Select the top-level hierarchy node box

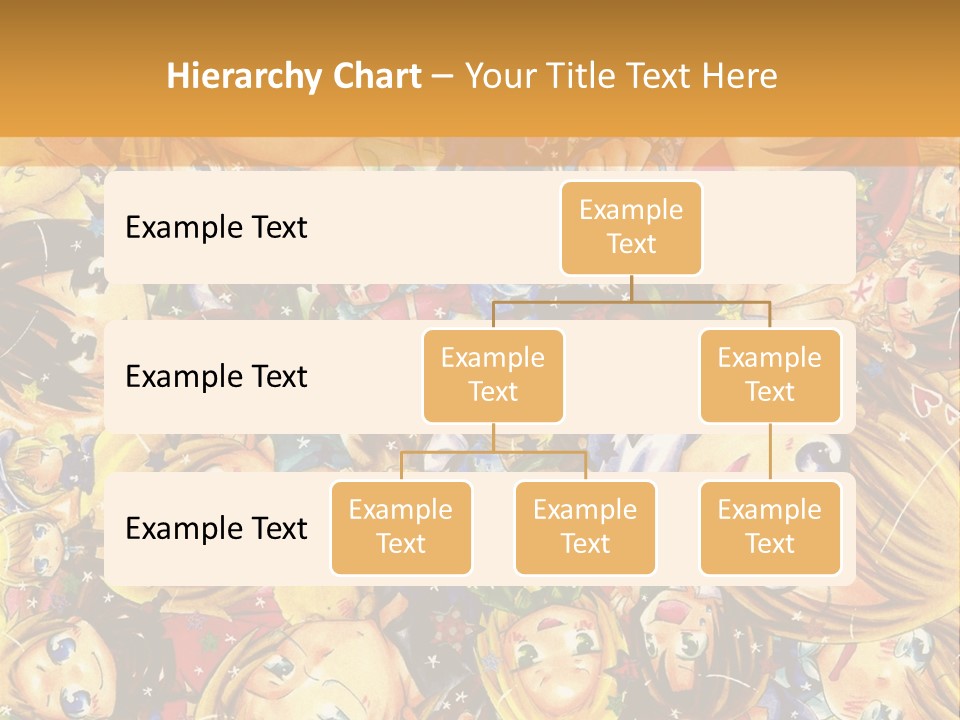631,228
